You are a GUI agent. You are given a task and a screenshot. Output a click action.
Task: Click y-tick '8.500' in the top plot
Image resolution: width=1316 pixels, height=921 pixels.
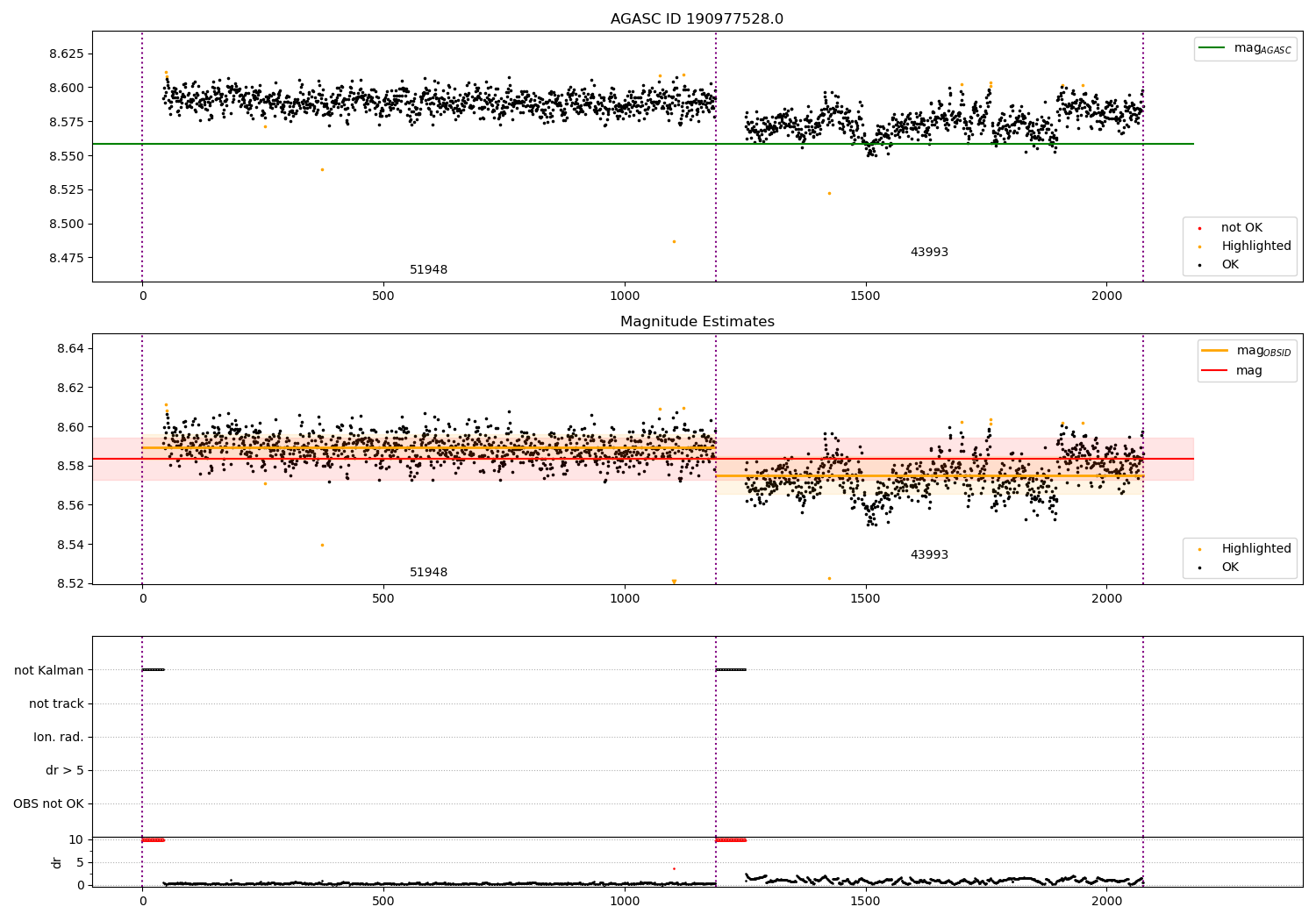(x=67, y=224)
